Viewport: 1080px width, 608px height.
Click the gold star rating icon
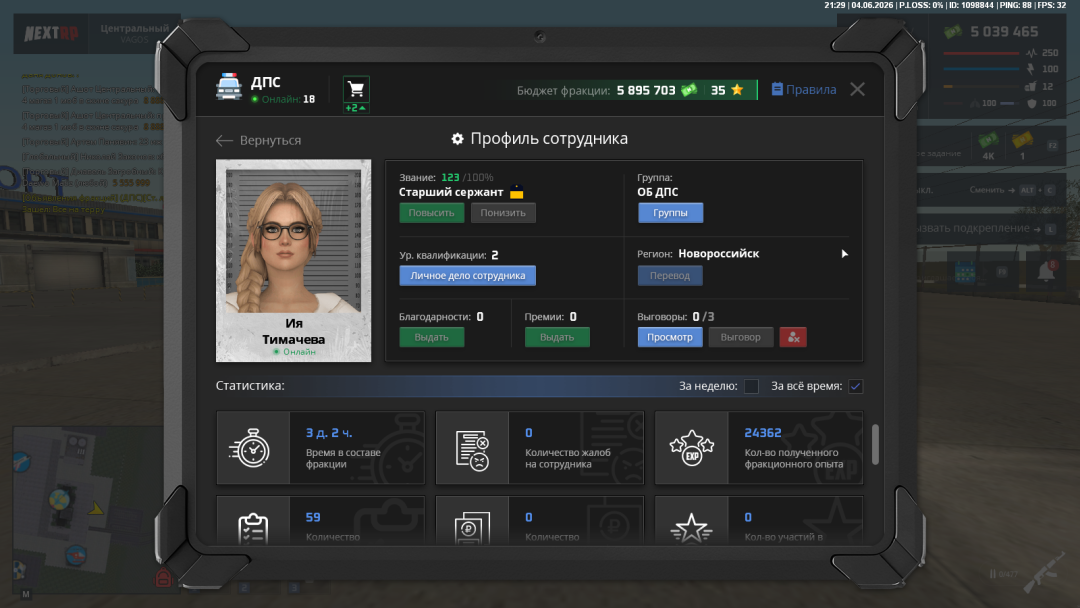pyautogui.click(x=737, y=90)
